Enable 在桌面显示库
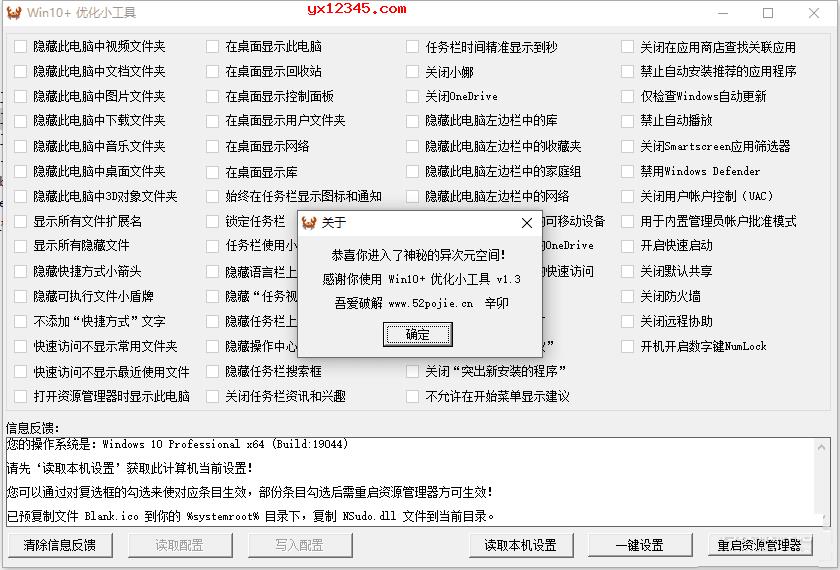The width and height of the screenshot is (840, 570). click(x=213, y=172)
